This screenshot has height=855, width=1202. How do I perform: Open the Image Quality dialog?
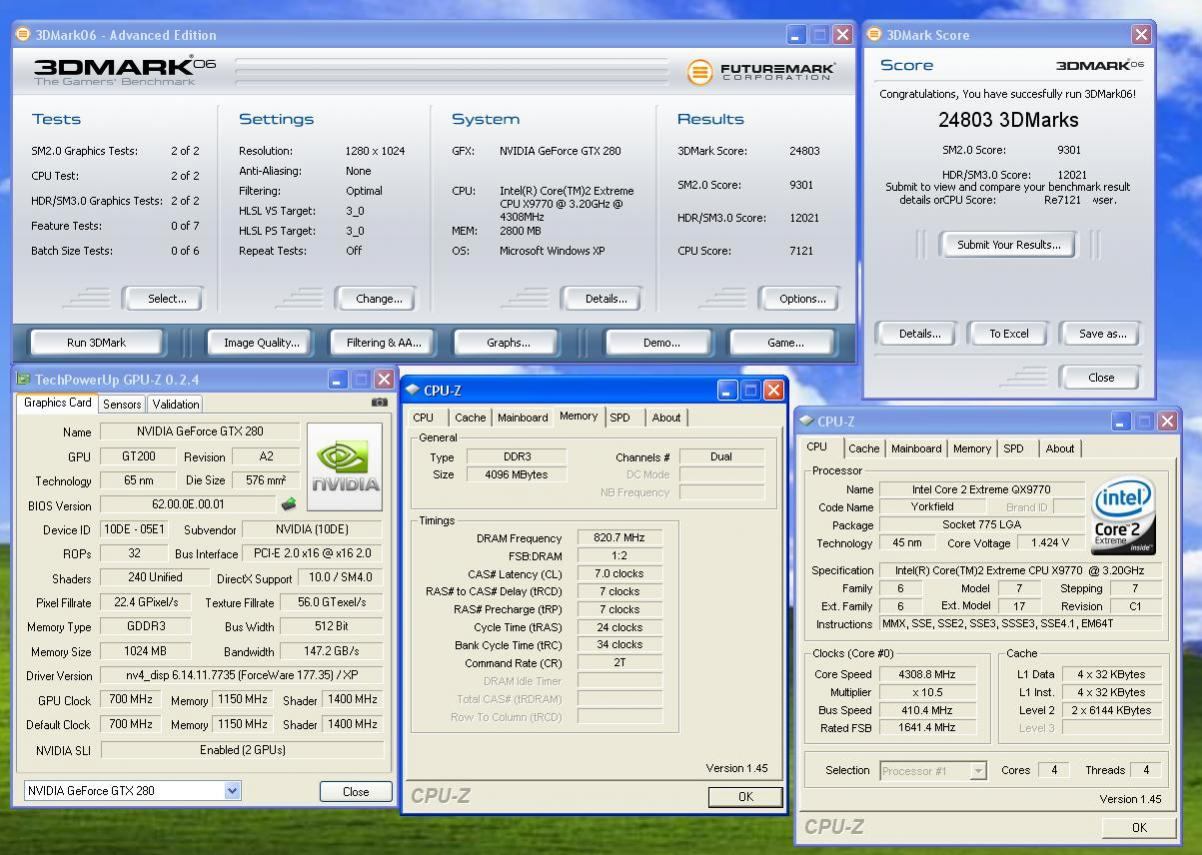click(x=261, y=343)
